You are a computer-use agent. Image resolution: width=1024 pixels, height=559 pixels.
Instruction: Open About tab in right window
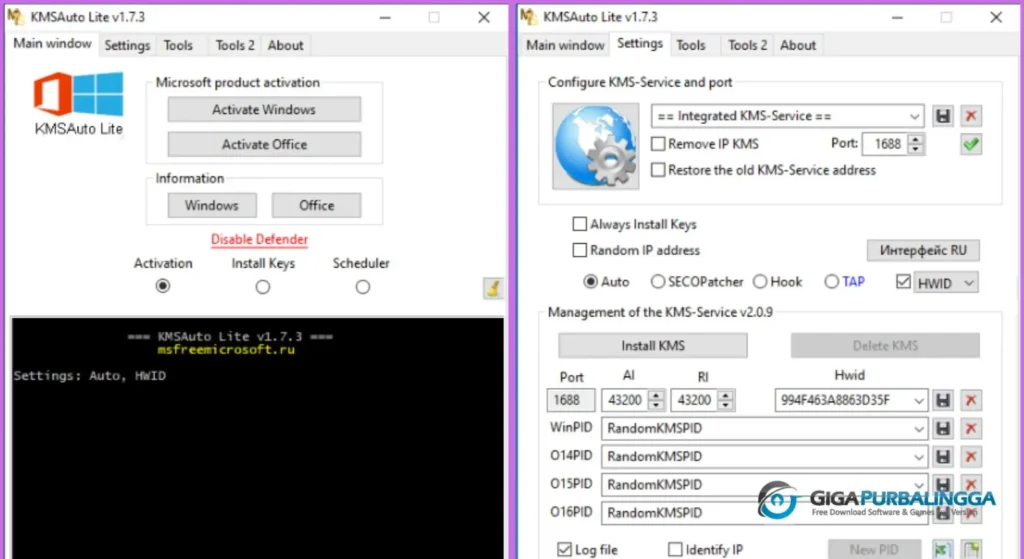[x=798, y=45]
